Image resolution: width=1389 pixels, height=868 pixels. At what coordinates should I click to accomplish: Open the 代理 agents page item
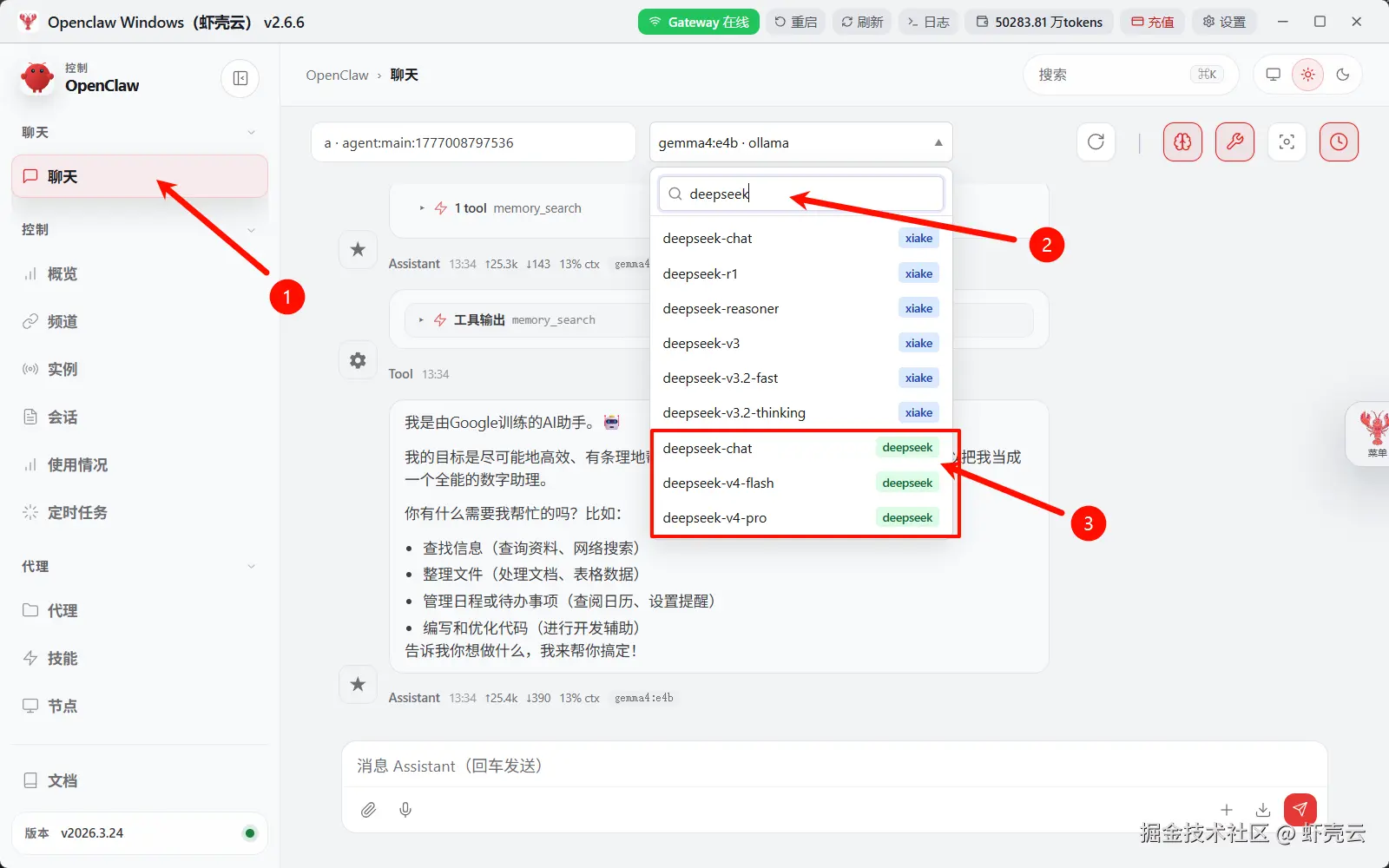coord(140,610)
